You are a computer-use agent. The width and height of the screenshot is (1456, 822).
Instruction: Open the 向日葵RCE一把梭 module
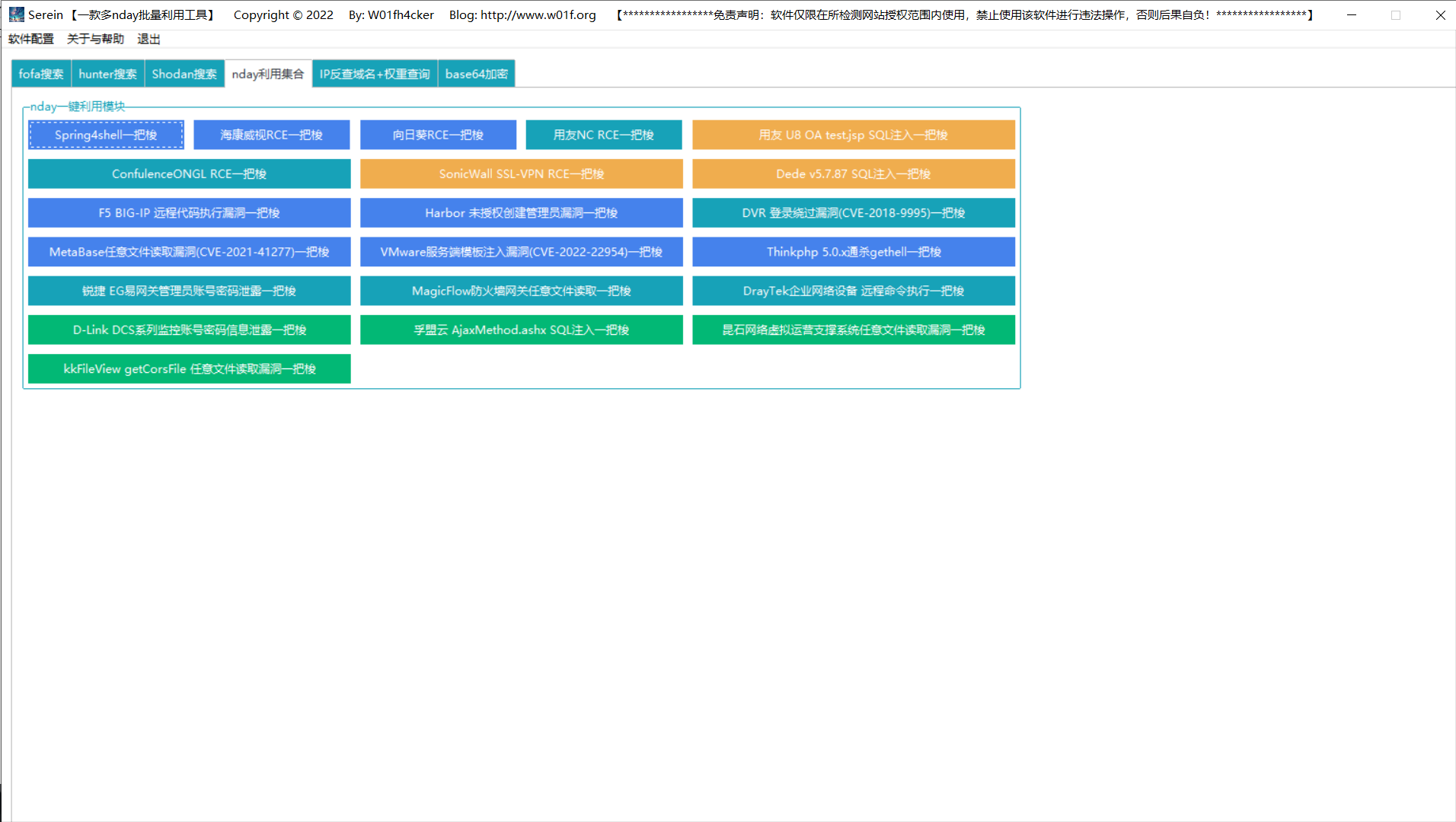point(438,135)
